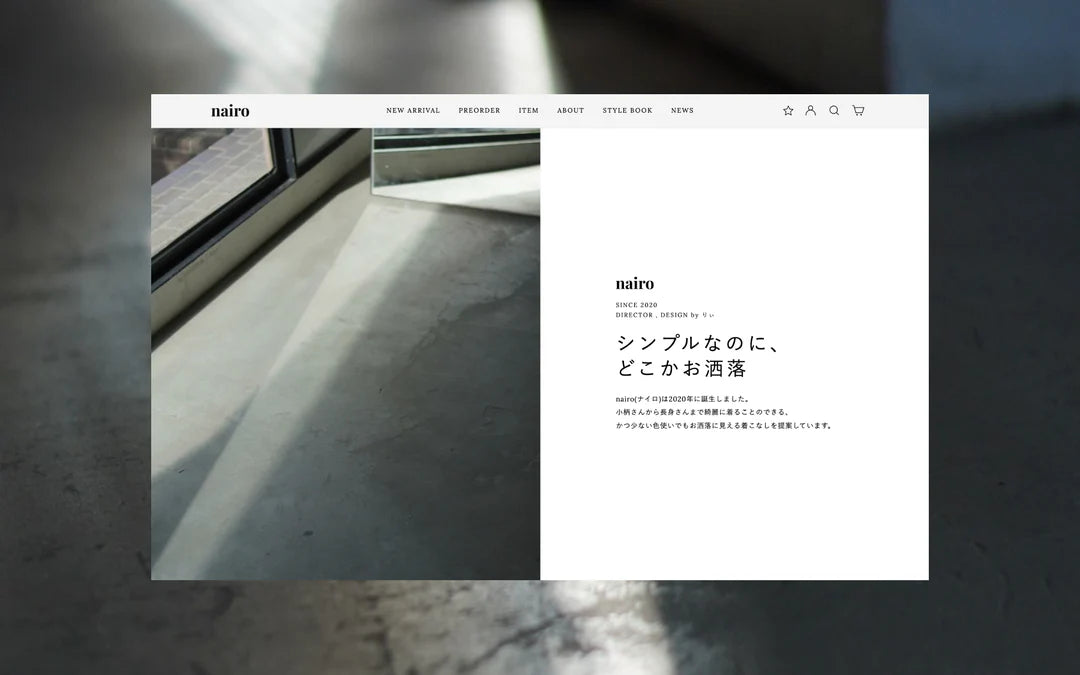Visit the NEWS navigation link
1080x675 pixels.
(x=682, y=111)
